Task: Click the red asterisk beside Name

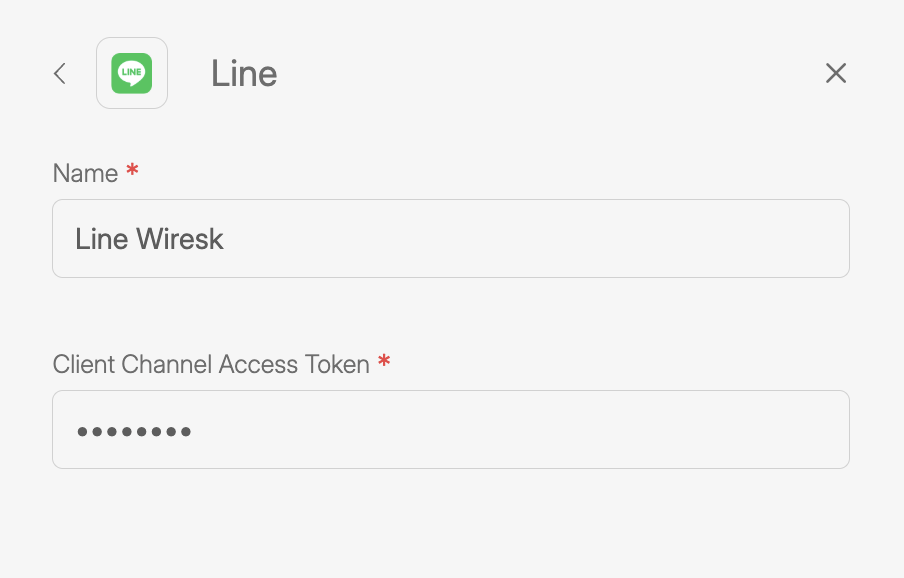Action: [132, 172]
